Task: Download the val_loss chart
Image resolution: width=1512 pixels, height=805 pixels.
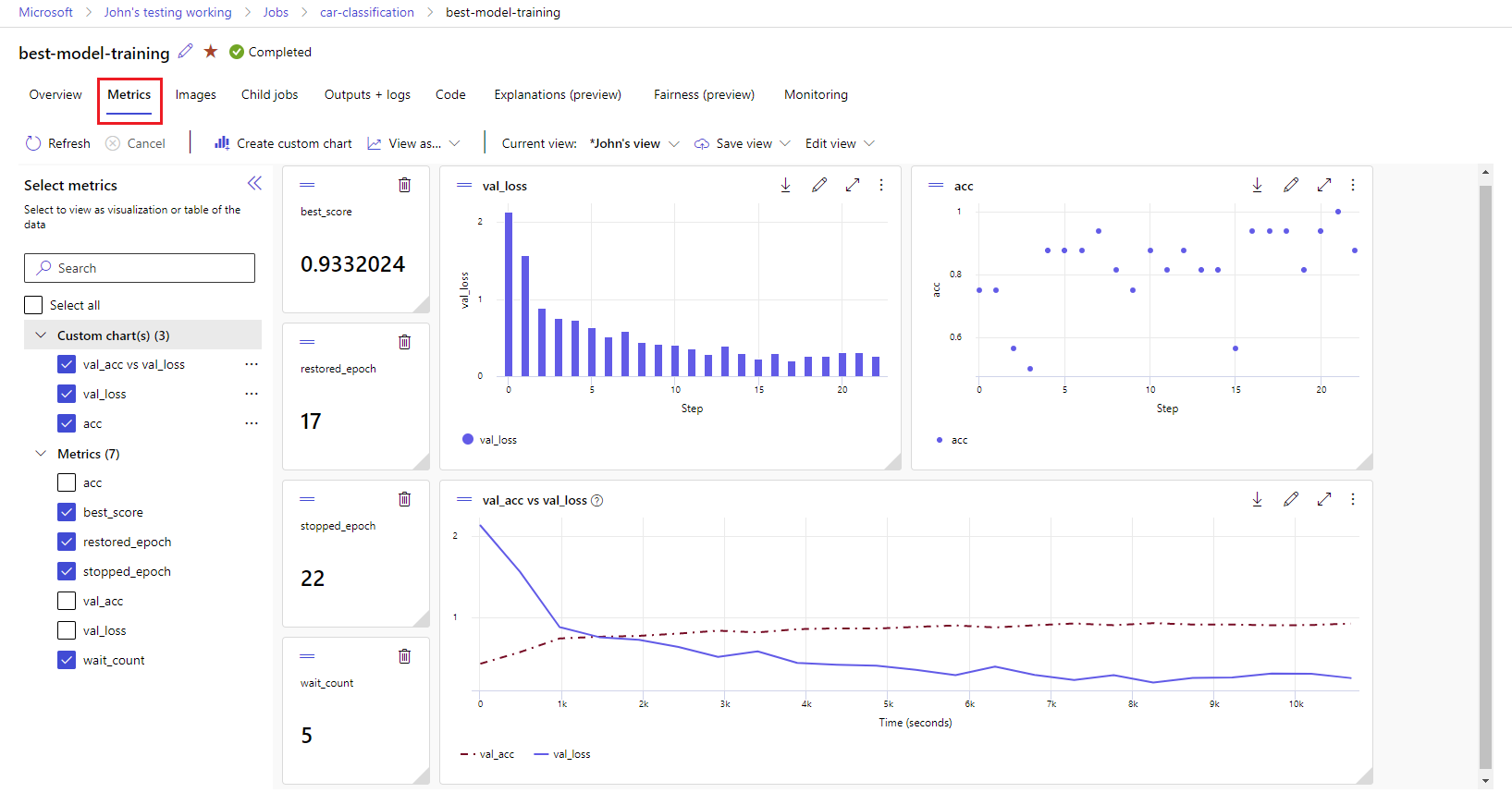Action: [785, 185]
